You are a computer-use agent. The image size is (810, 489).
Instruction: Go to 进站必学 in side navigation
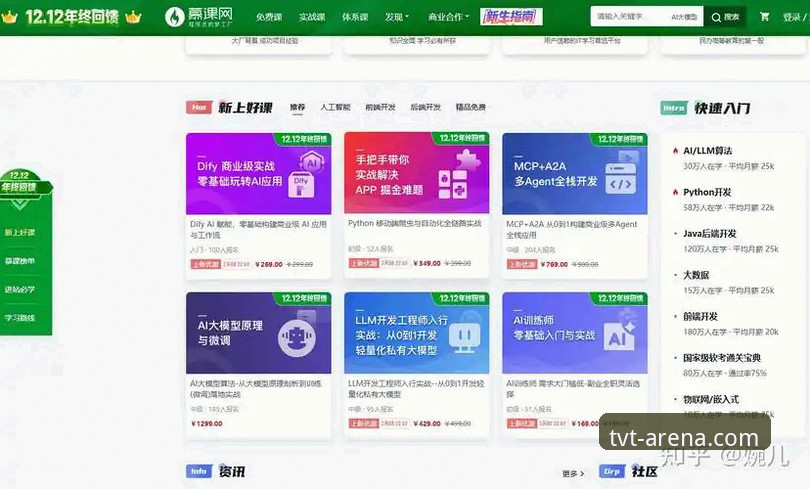[20, 289]
